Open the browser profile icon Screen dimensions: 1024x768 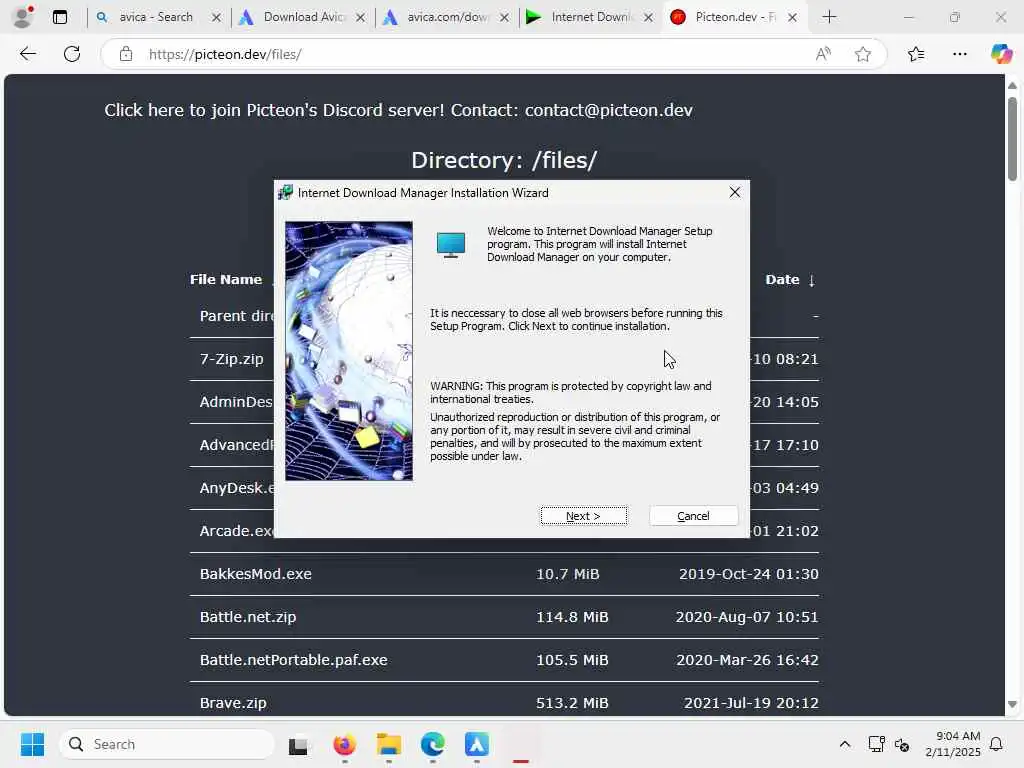coord(23,17)
